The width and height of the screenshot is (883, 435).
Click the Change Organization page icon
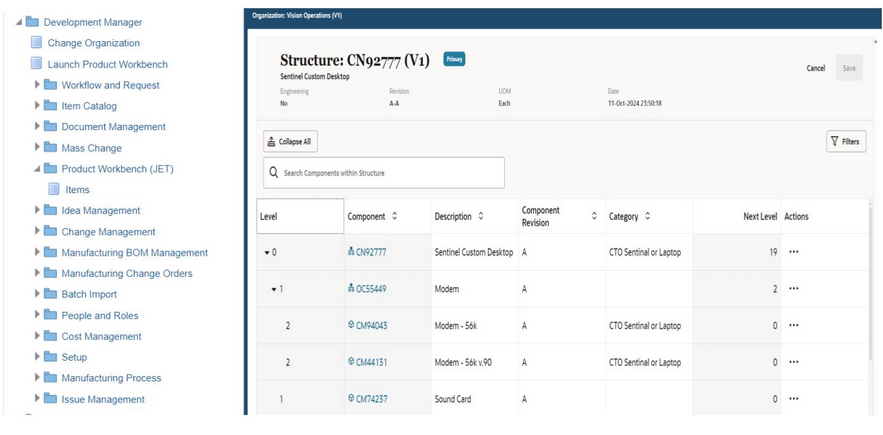tap(36, 43)
